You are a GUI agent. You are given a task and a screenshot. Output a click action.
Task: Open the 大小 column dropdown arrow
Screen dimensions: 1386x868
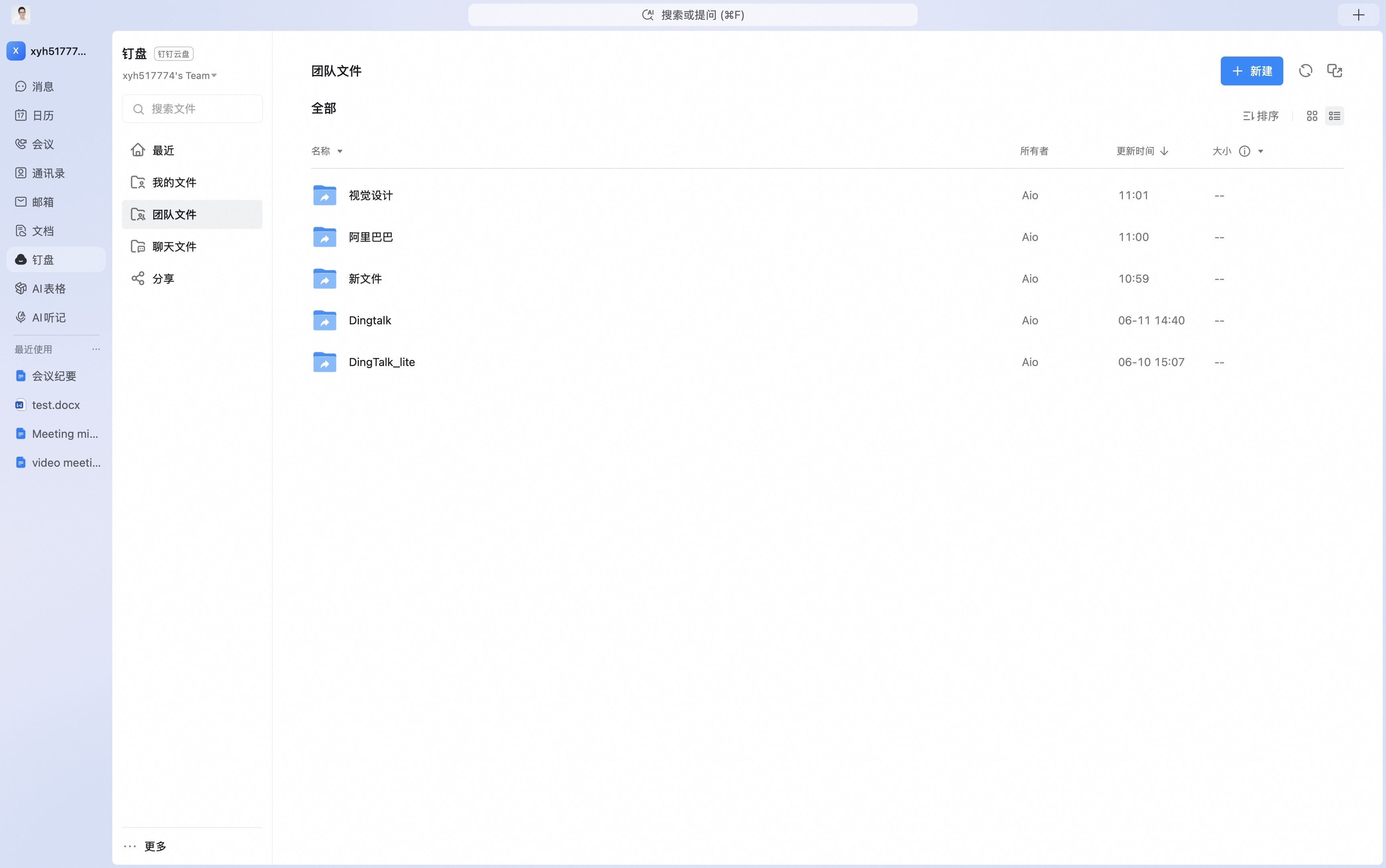(1260, 151)
